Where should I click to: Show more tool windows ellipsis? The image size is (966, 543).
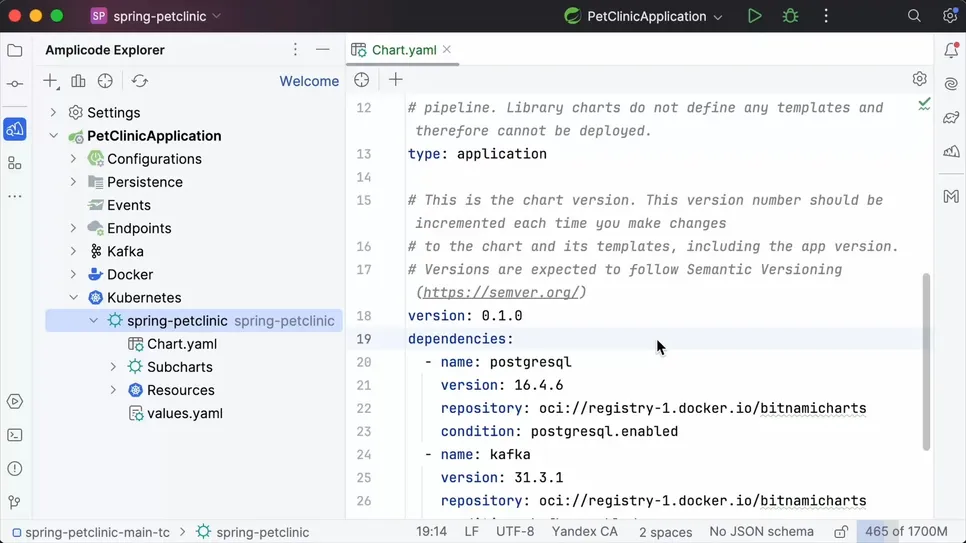pos(15,197)
